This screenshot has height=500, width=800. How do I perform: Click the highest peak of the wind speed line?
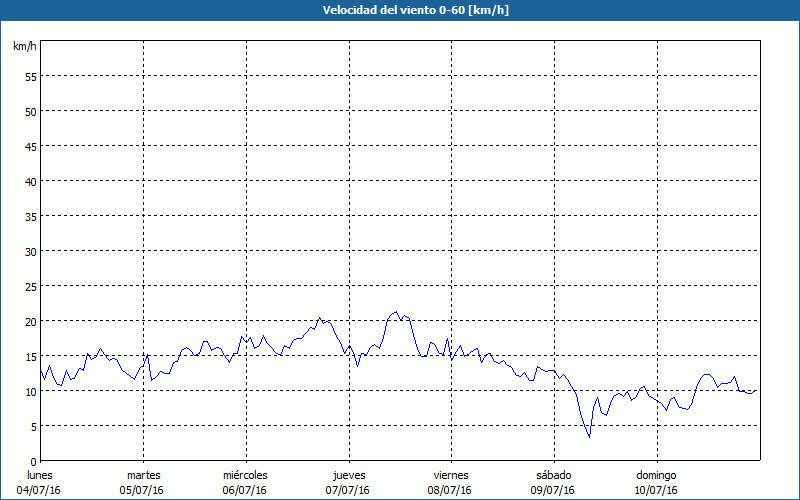pyautogui.click(x=396, y=312)
